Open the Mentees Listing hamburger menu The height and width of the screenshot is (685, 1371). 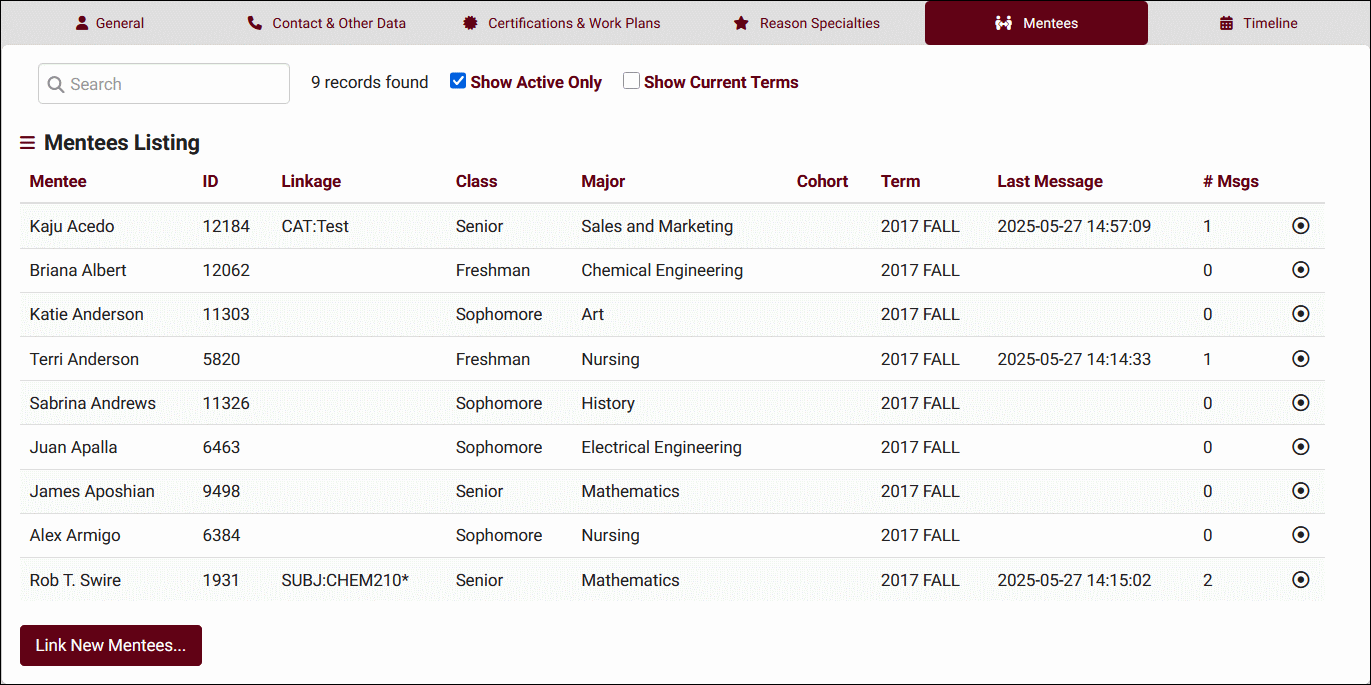point(27,143)
